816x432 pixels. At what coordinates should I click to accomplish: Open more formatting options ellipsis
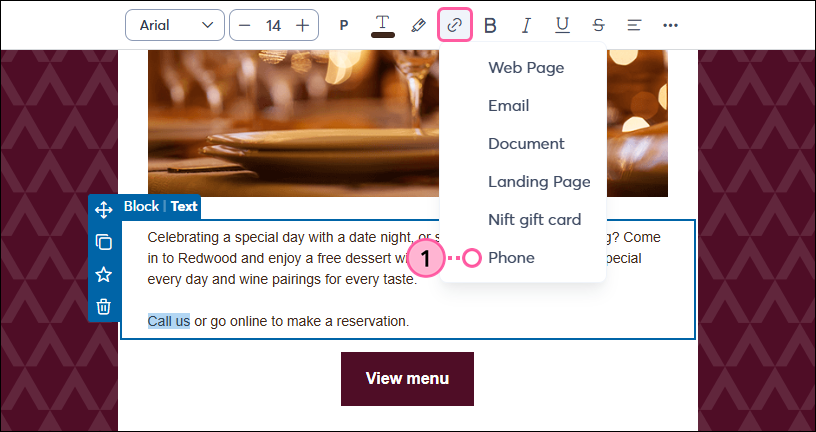point(670,25)
